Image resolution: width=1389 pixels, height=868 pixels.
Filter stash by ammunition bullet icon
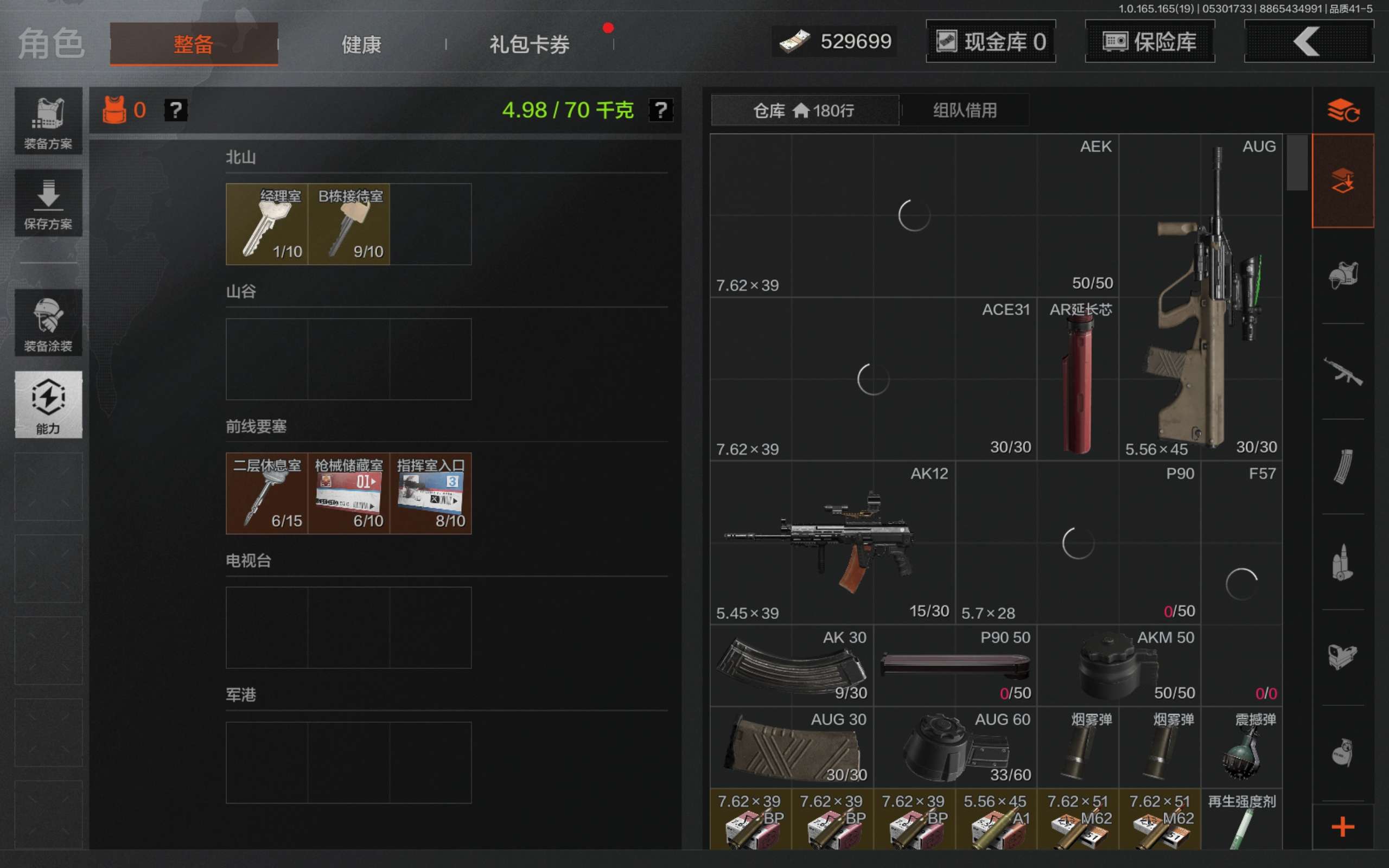(1343, 562)
